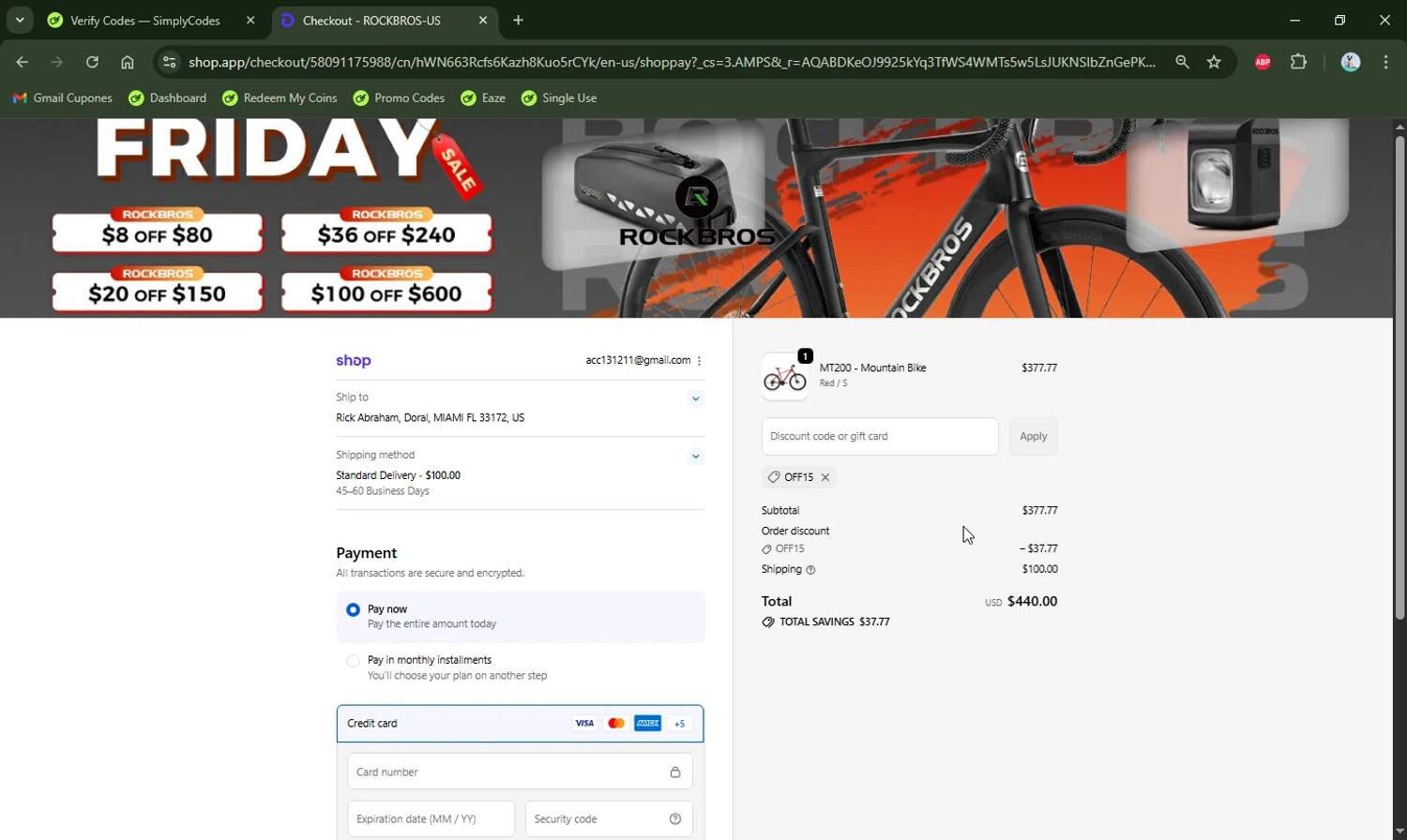Open the Single Use bookmark
The height and width of the screenshot is (840, 1407).
pyautogui.click(x=559, y=97)
